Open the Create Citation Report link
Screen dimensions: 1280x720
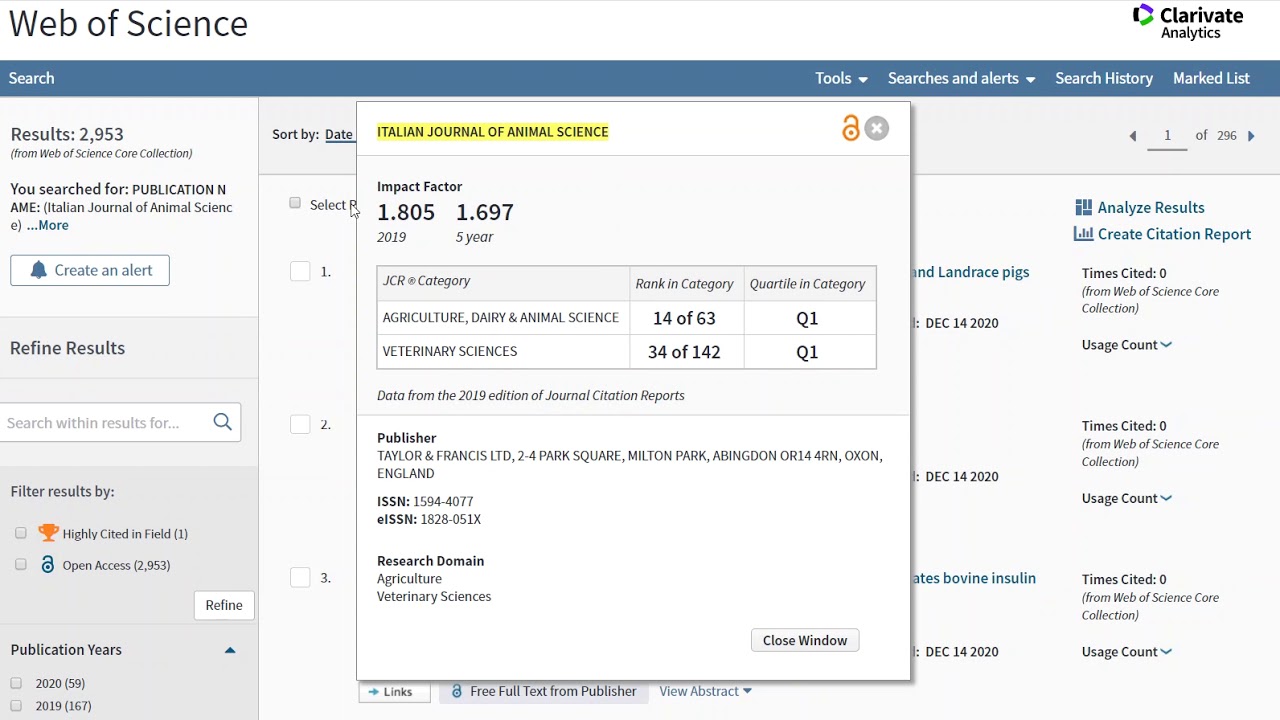coord(1174,234)
